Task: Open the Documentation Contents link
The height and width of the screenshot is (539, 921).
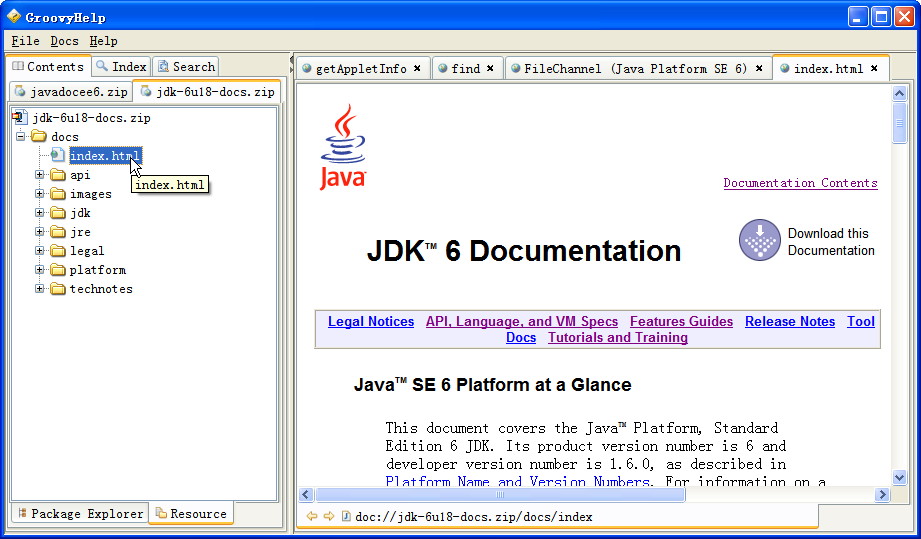Action: [x=800, y=183]
